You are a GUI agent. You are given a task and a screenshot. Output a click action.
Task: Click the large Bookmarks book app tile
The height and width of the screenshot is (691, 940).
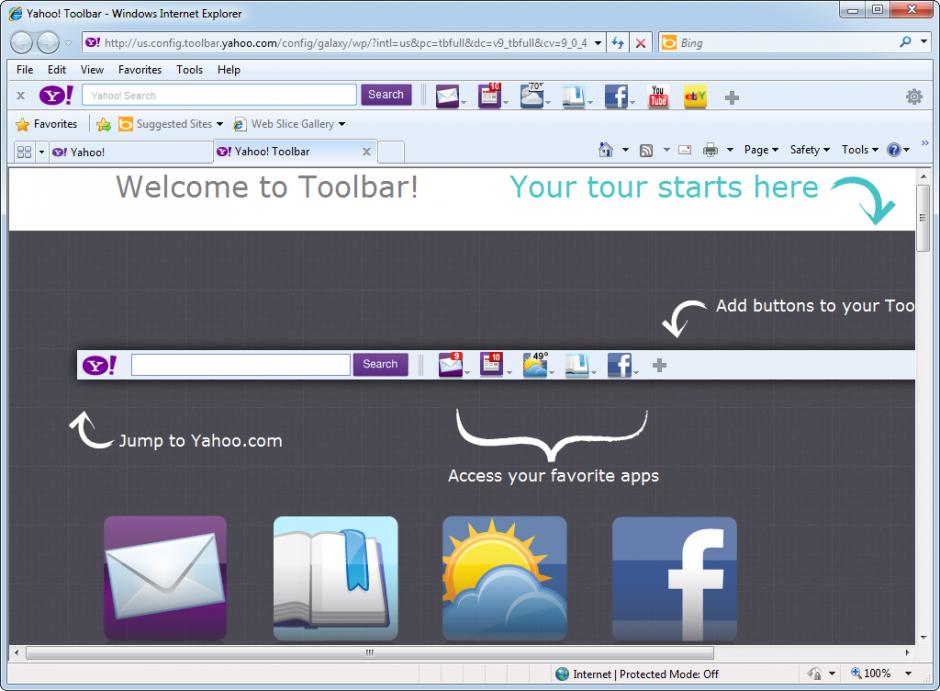pos(335,578)
